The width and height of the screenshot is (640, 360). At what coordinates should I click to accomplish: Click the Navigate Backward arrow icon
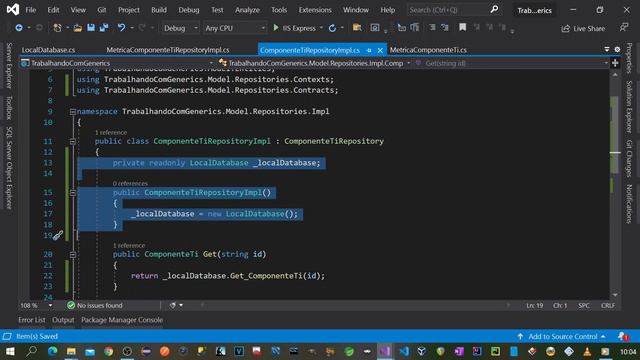coord(19,28)
